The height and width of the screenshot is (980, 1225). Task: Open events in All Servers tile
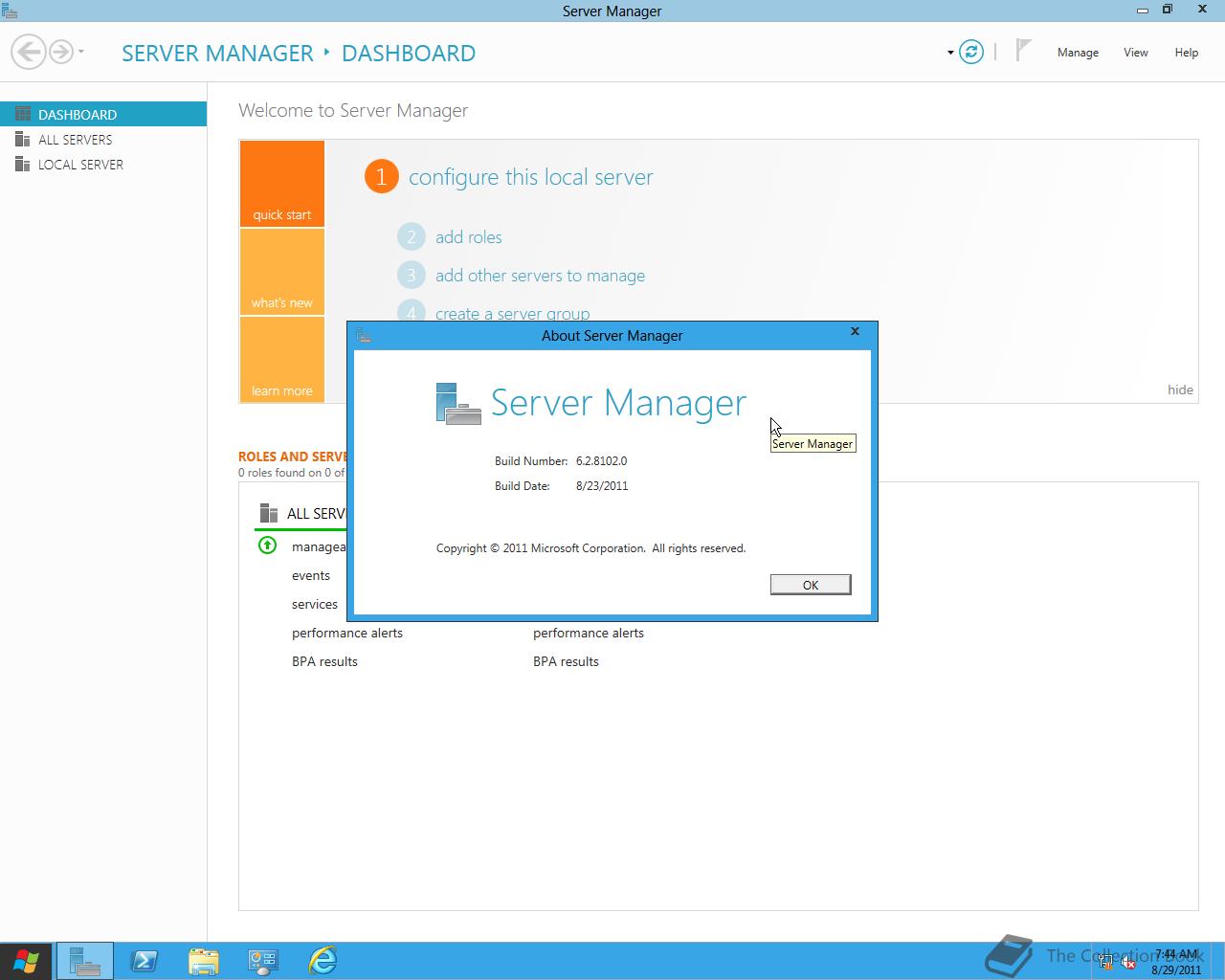tap(311, 575)
